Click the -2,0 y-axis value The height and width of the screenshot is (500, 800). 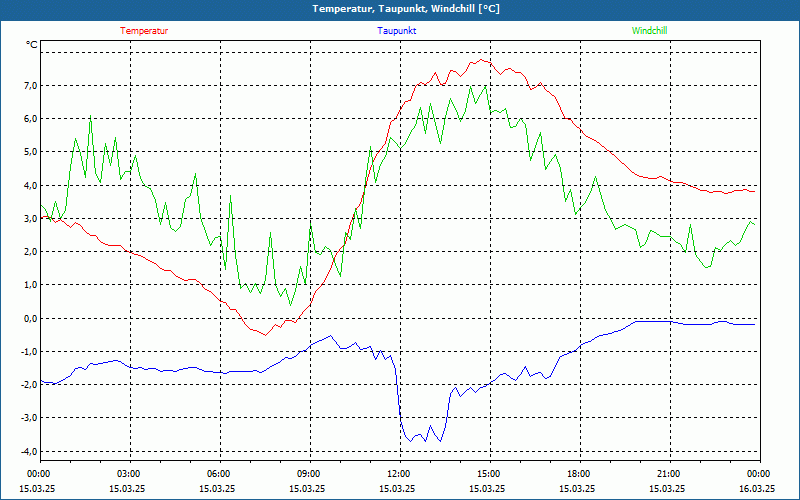(x=30, y=385)
